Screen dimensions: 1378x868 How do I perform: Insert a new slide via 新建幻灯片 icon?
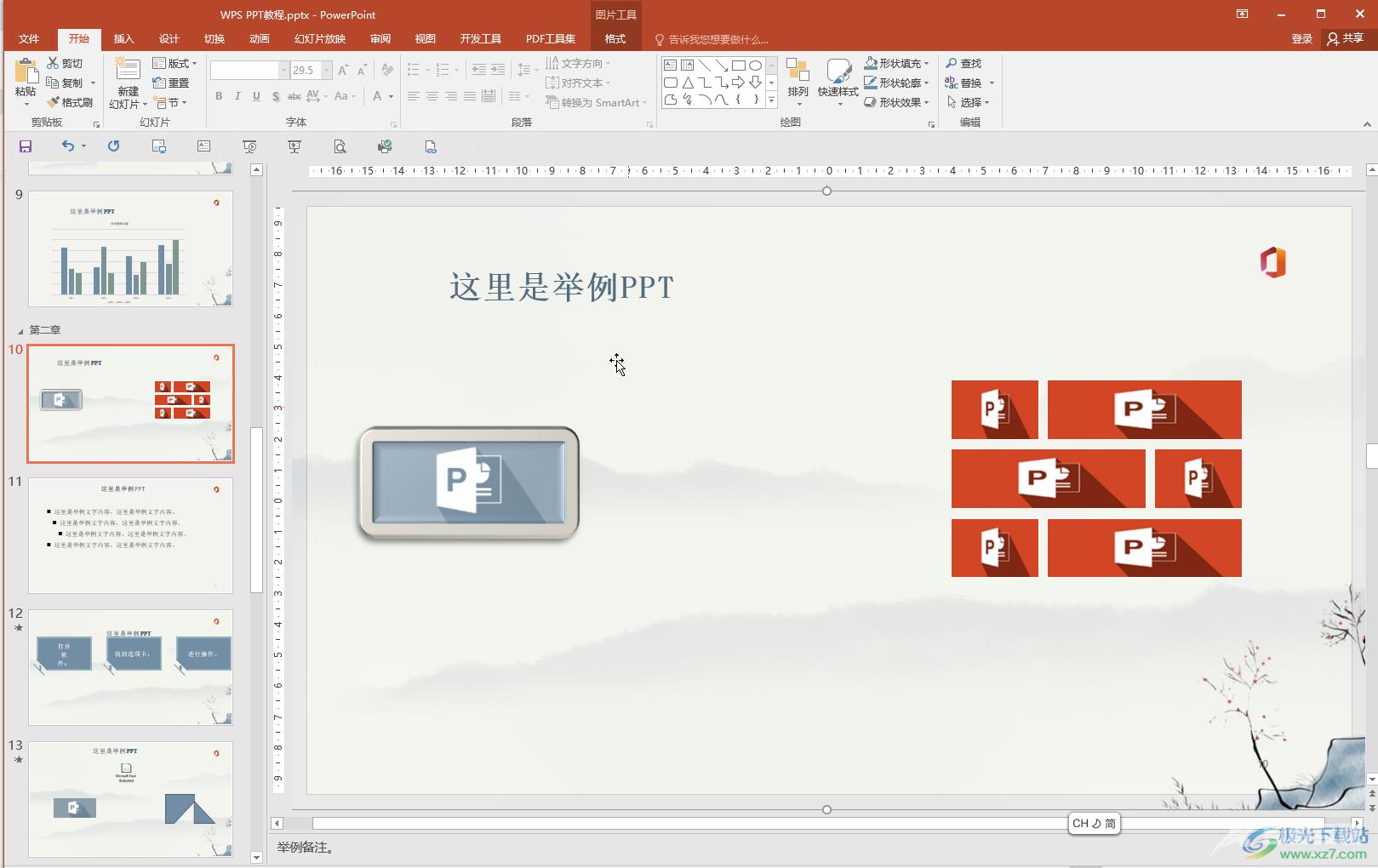pos(128,70)
